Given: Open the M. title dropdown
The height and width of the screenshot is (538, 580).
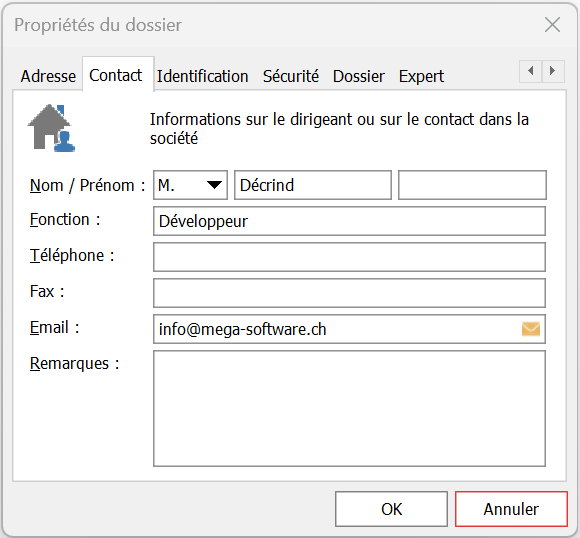Looking at the screenshot, I should point(190,185).
